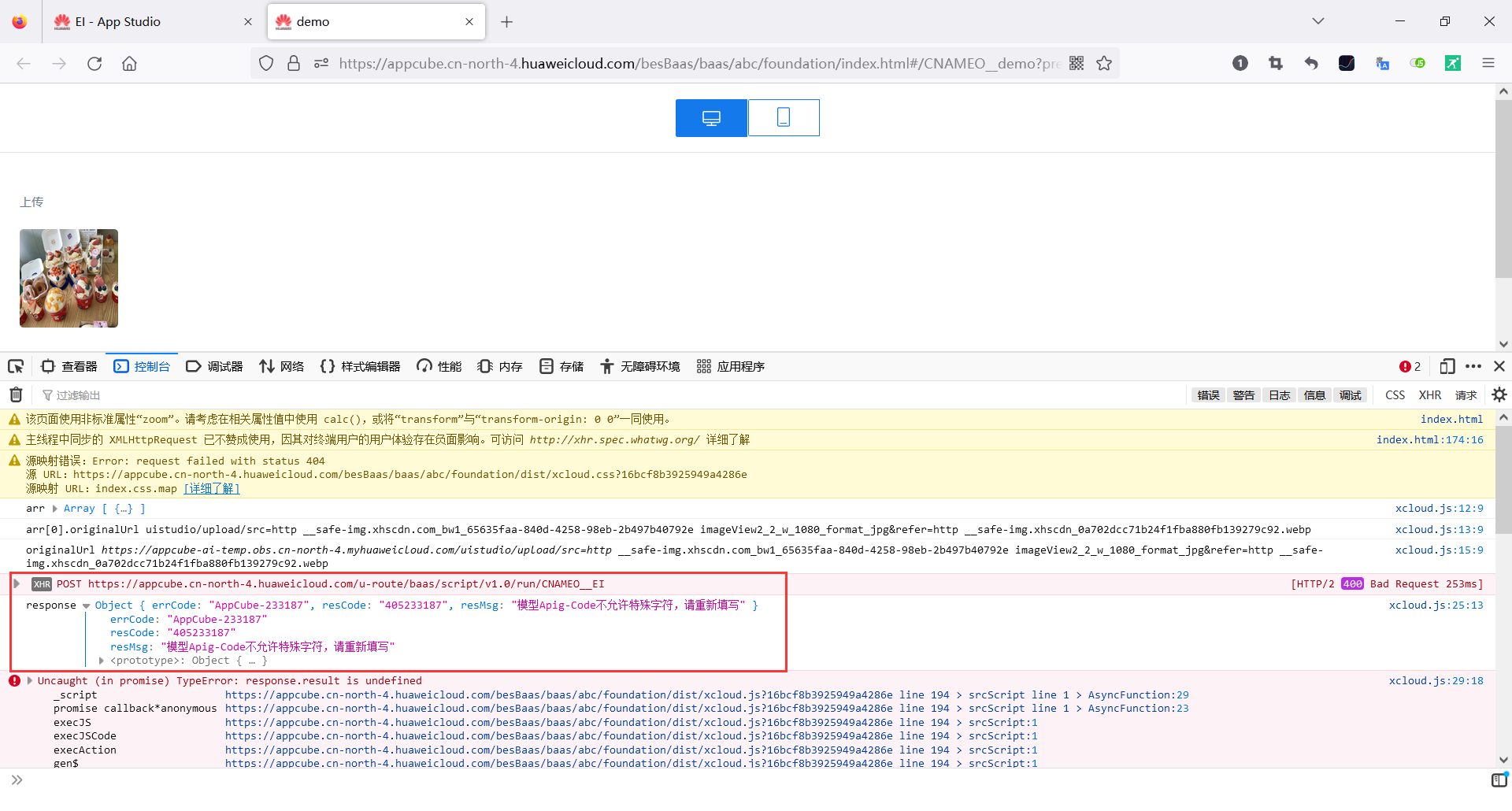The height and width of the screenshot is (811, 1512).
Task: Go to the browser home page
Action: tap(129, 64)
